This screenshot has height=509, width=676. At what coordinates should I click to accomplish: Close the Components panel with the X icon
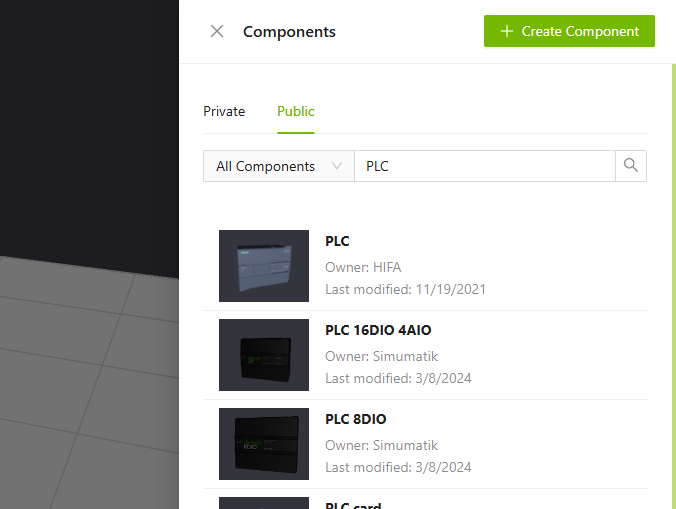click(x=217, y=31)
